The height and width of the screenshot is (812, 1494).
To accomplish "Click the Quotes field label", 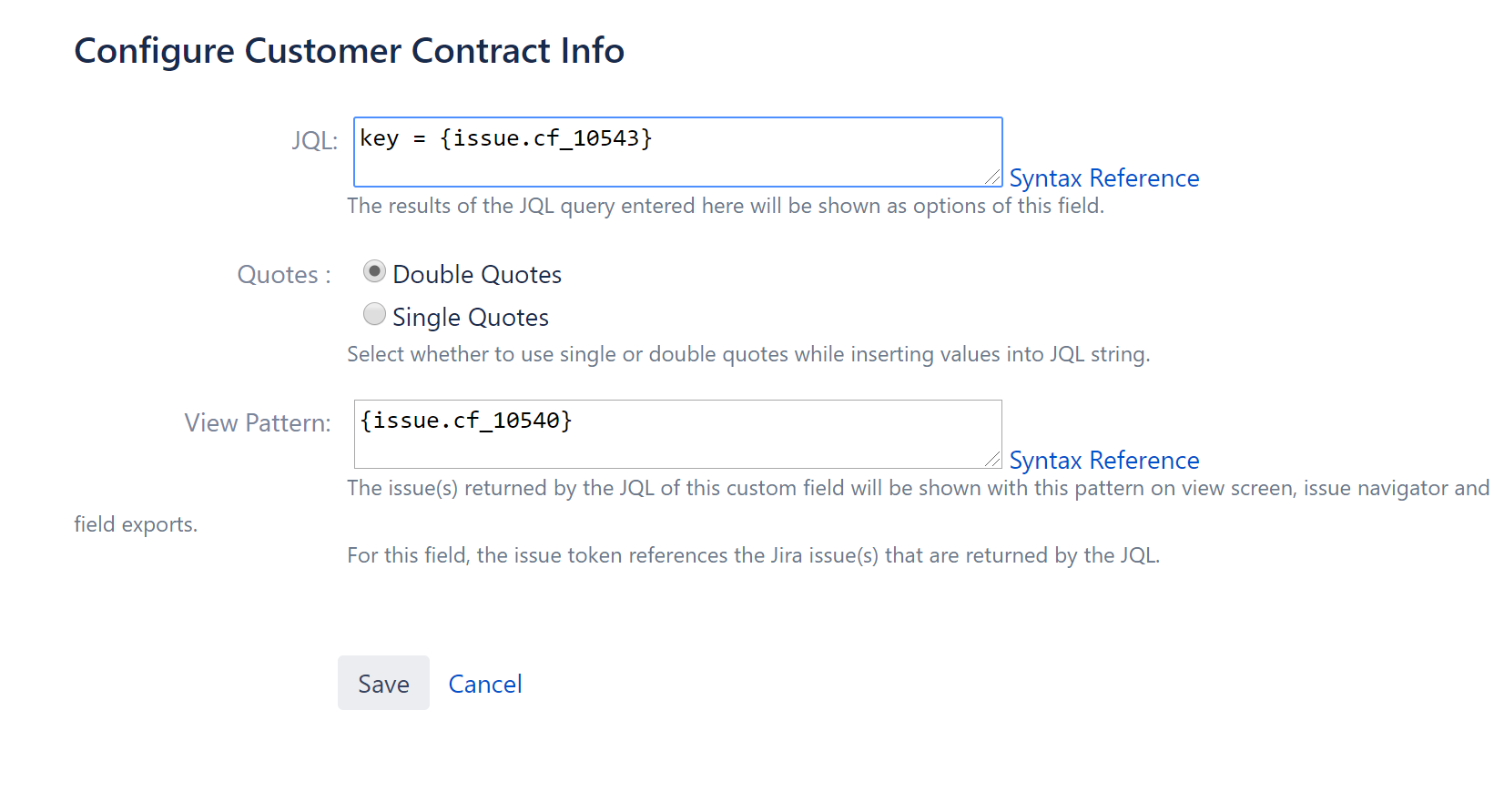I will (x=282, y=274).
